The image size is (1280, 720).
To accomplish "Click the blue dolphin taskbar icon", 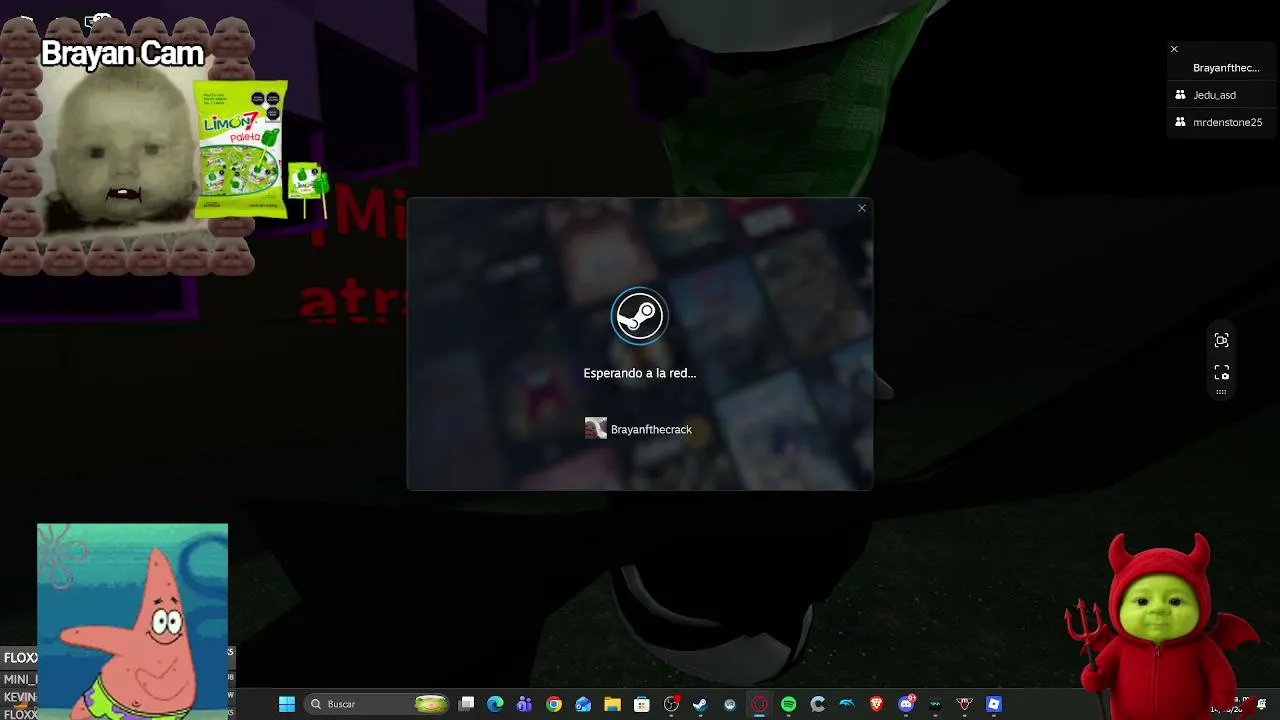I will pyautogui.click(x=847, y=704).
